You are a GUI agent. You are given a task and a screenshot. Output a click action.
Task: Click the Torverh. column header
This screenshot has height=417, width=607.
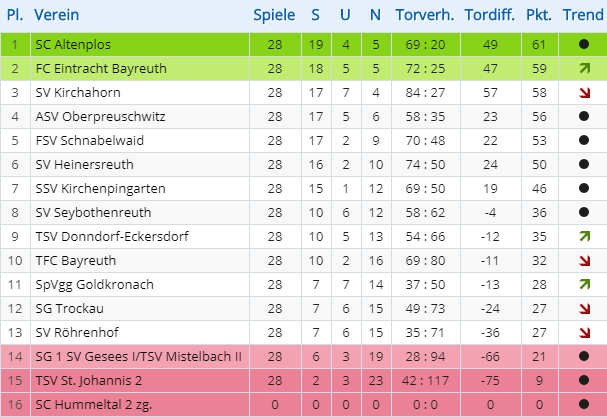click(425, 16)
